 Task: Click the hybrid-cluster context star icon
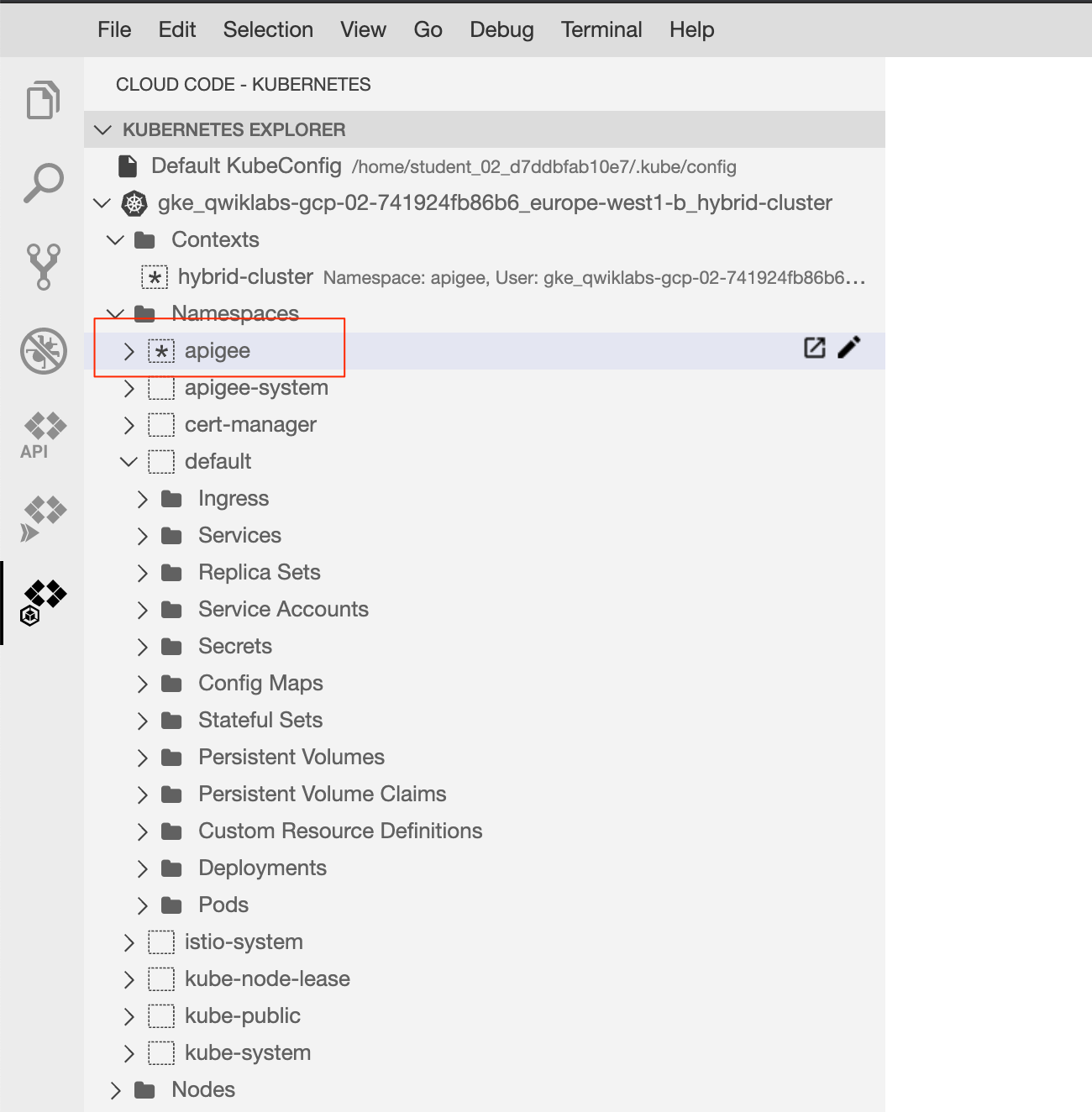pos(155,277)
